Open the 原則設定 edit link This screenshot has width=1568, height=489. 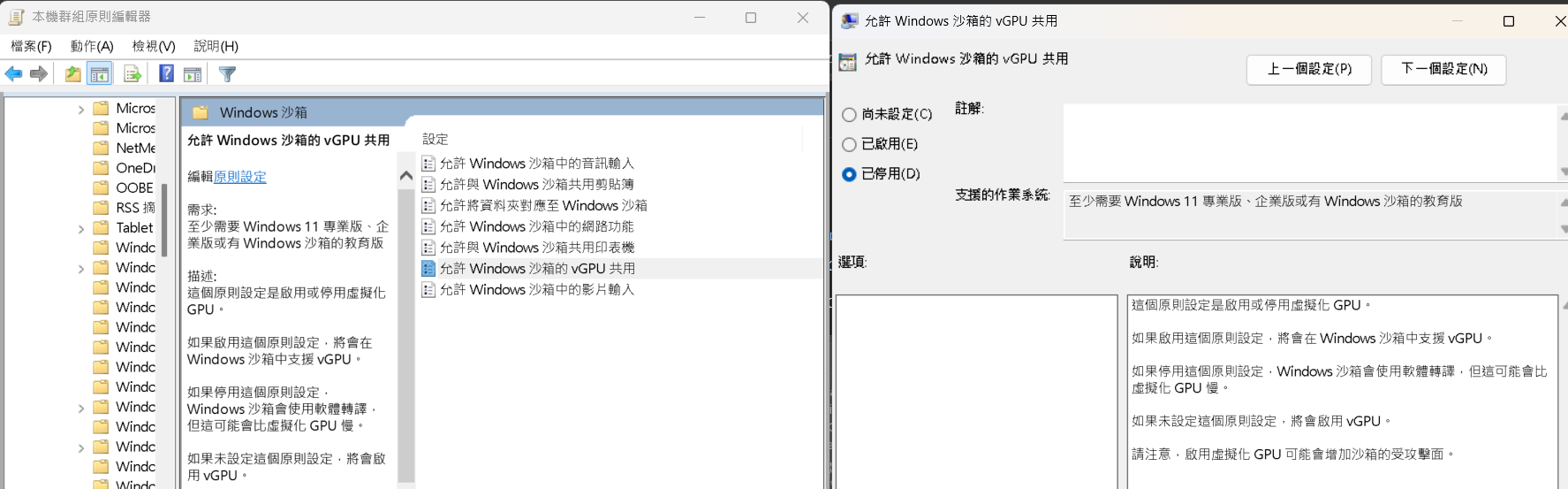coord(240,177)
